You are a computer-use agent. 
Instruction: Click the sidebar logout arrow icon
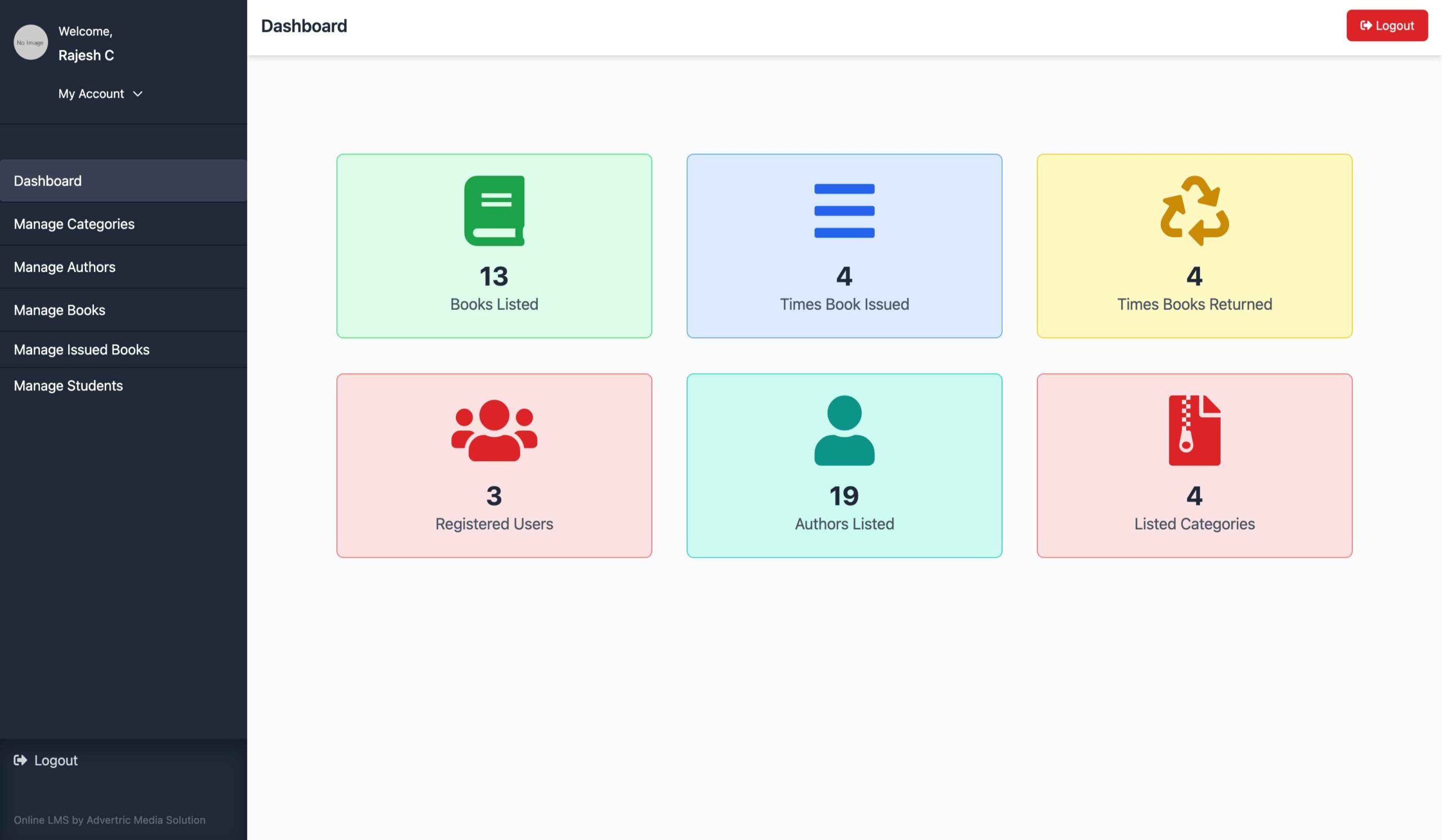21,760
